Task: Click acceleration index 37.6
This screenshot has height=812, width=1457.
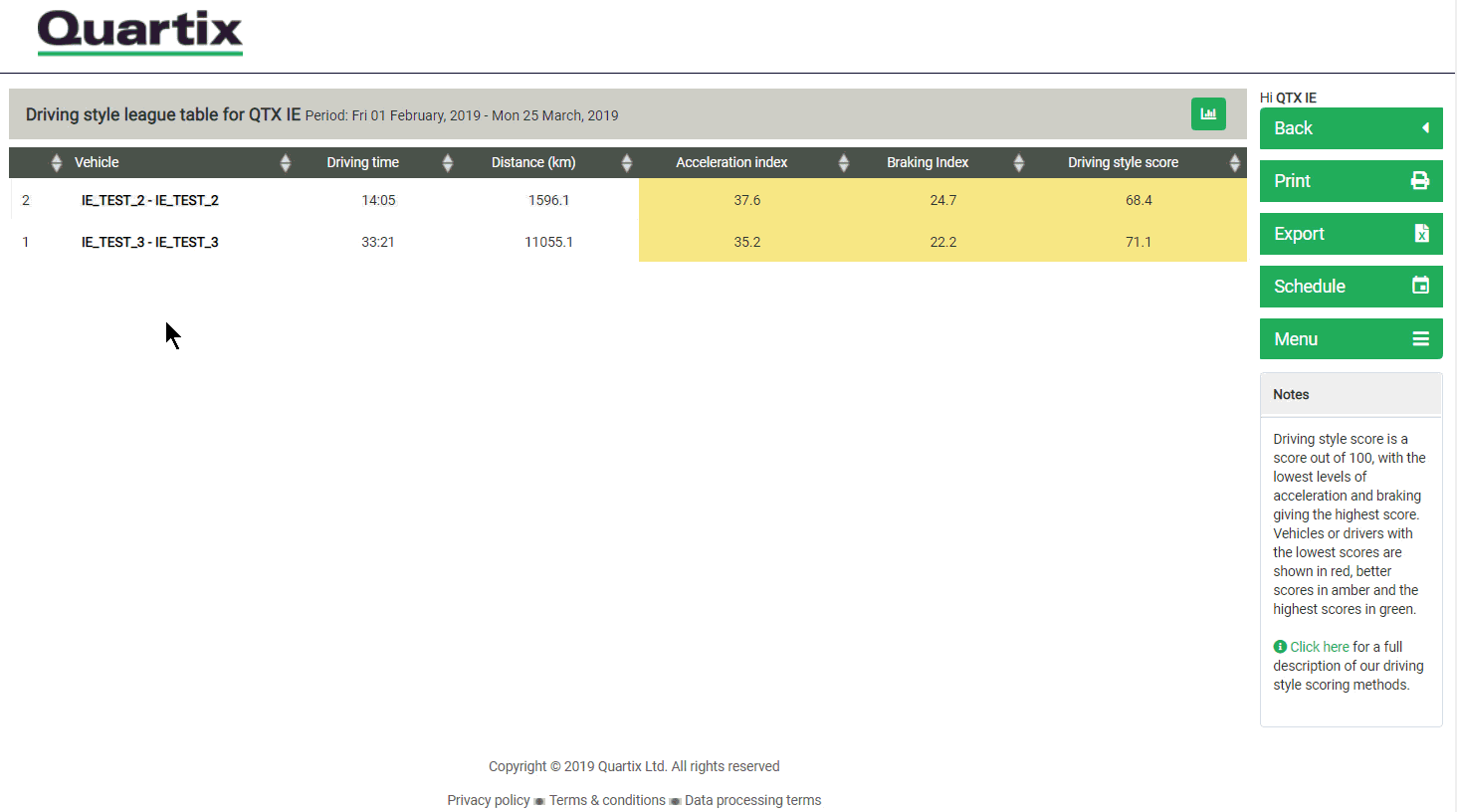Action: [x=747, y=200]
